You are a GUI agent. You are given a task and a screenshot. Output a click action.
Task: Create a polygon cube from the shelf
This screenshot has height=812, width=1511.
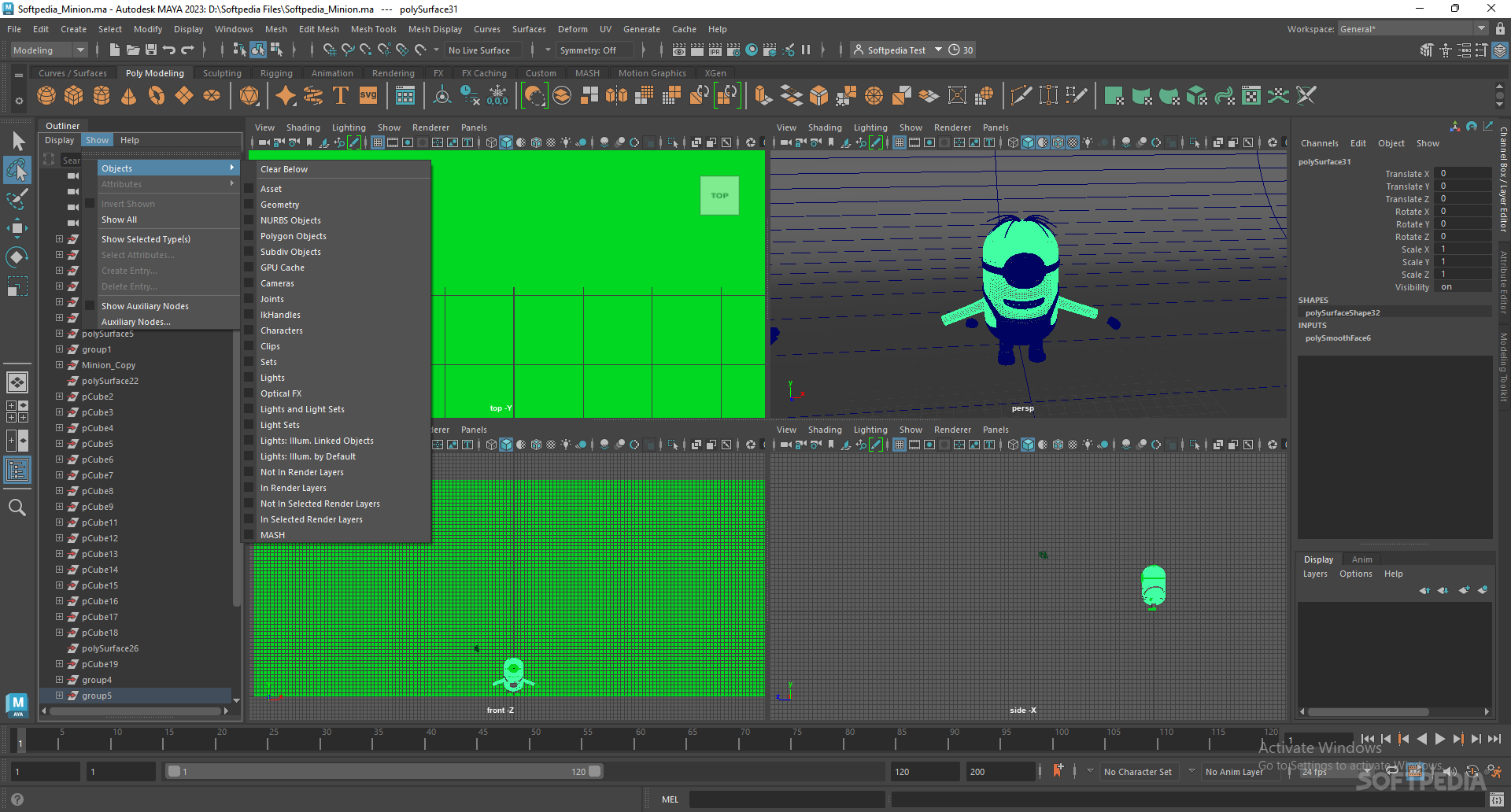(74, 96)
